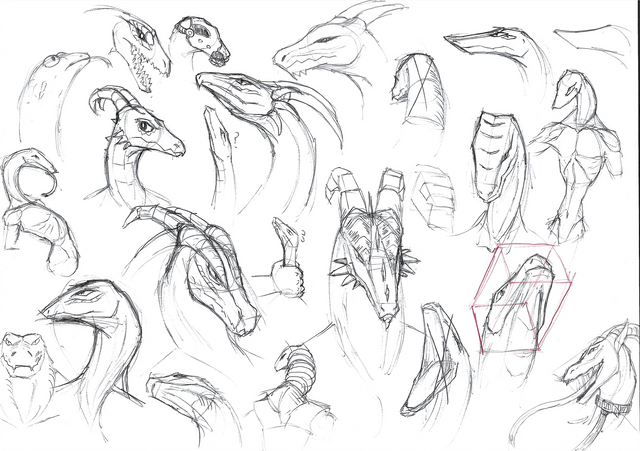
Task: Click the question mark beside the snout sketch
Action: pos(236,139)
